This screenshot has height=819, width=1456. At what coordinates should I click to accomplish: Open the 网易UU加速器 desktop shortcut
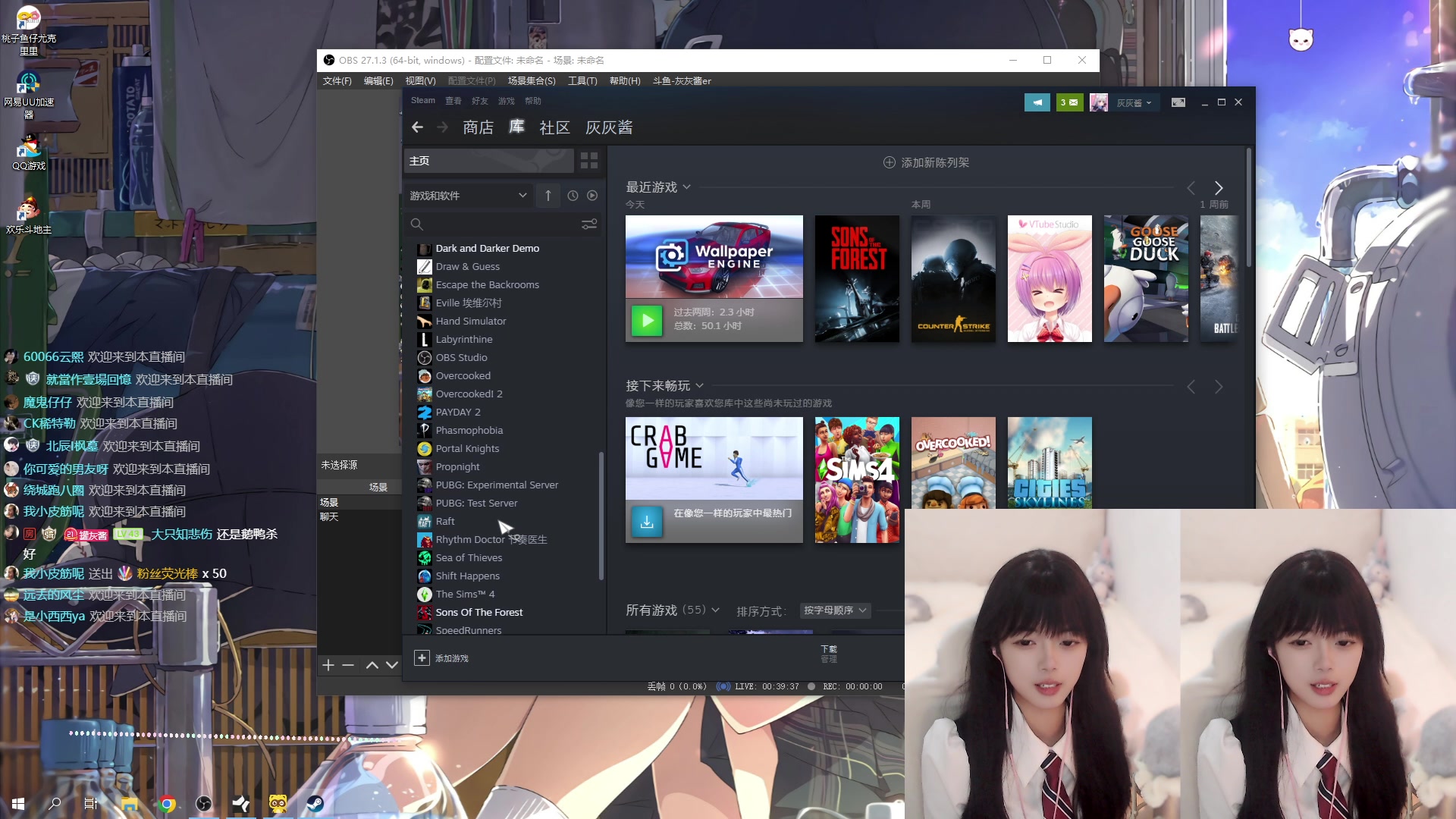coord(29,96)
